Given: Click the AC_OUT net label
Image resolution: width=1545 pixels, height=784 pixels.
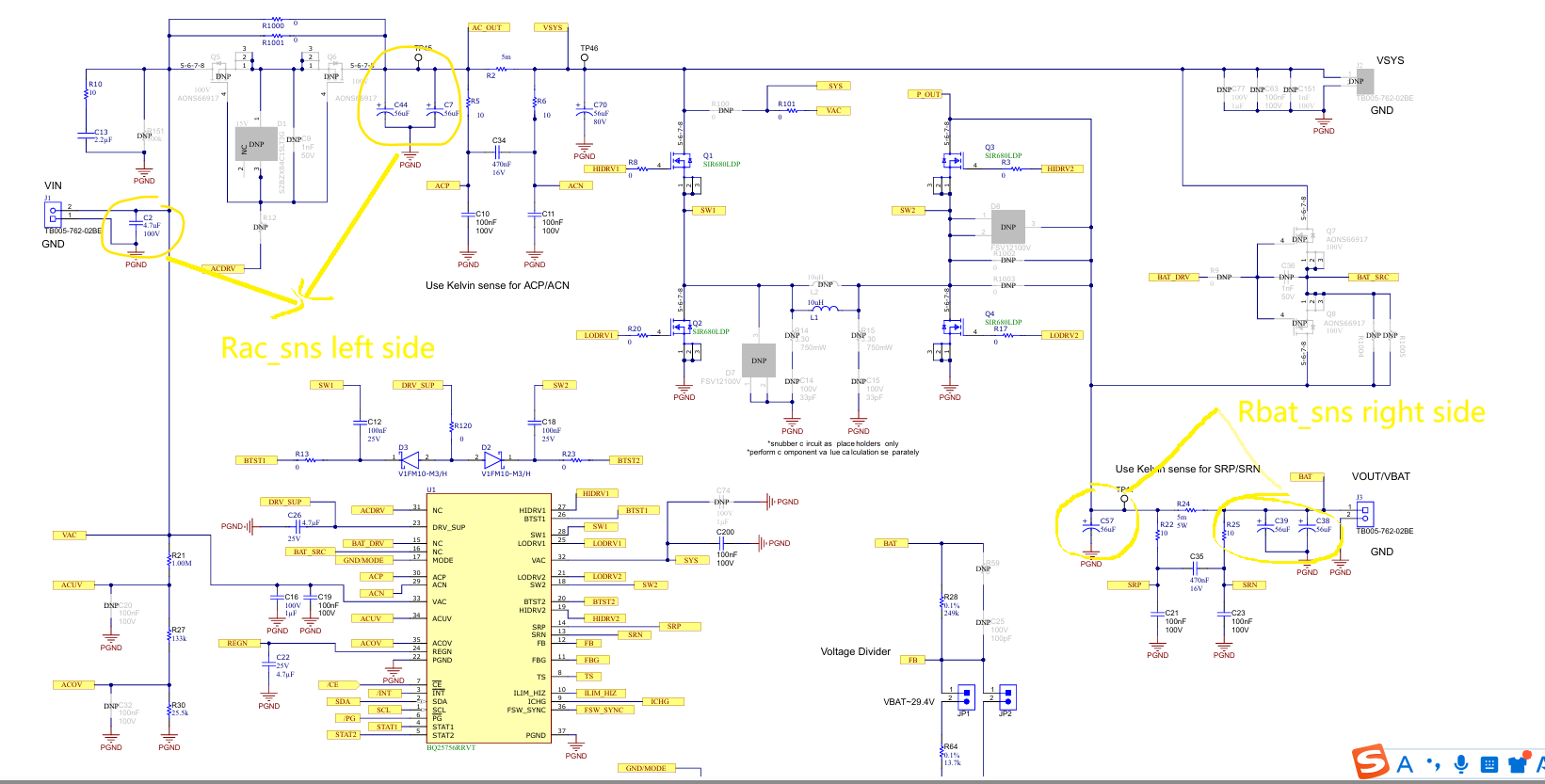Looking at the screenshot, I should [x=488, y=27].
